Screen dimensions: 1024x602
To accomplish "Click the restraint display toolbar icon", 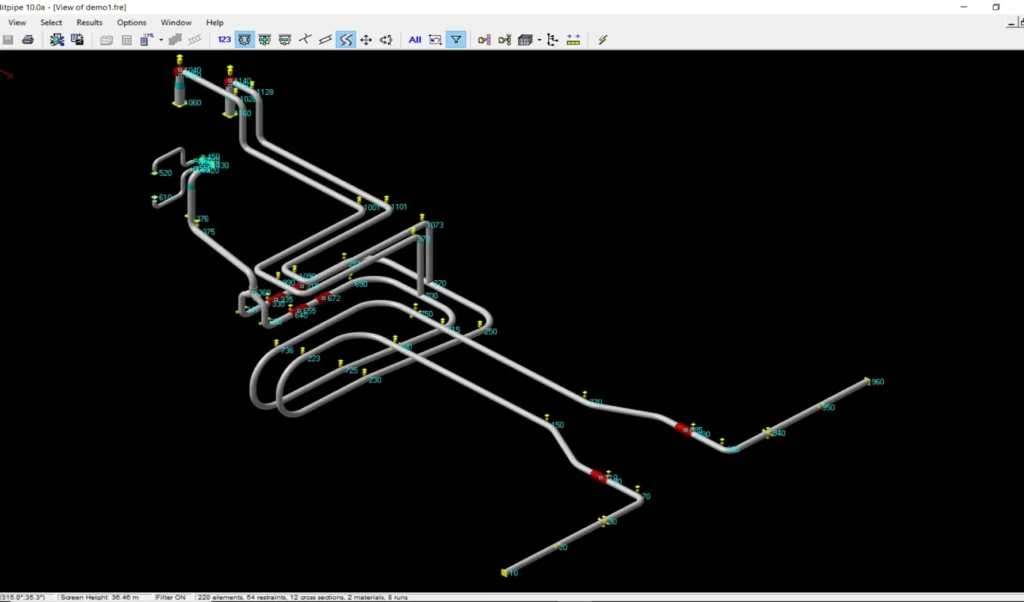I will [x=244, y=39].
